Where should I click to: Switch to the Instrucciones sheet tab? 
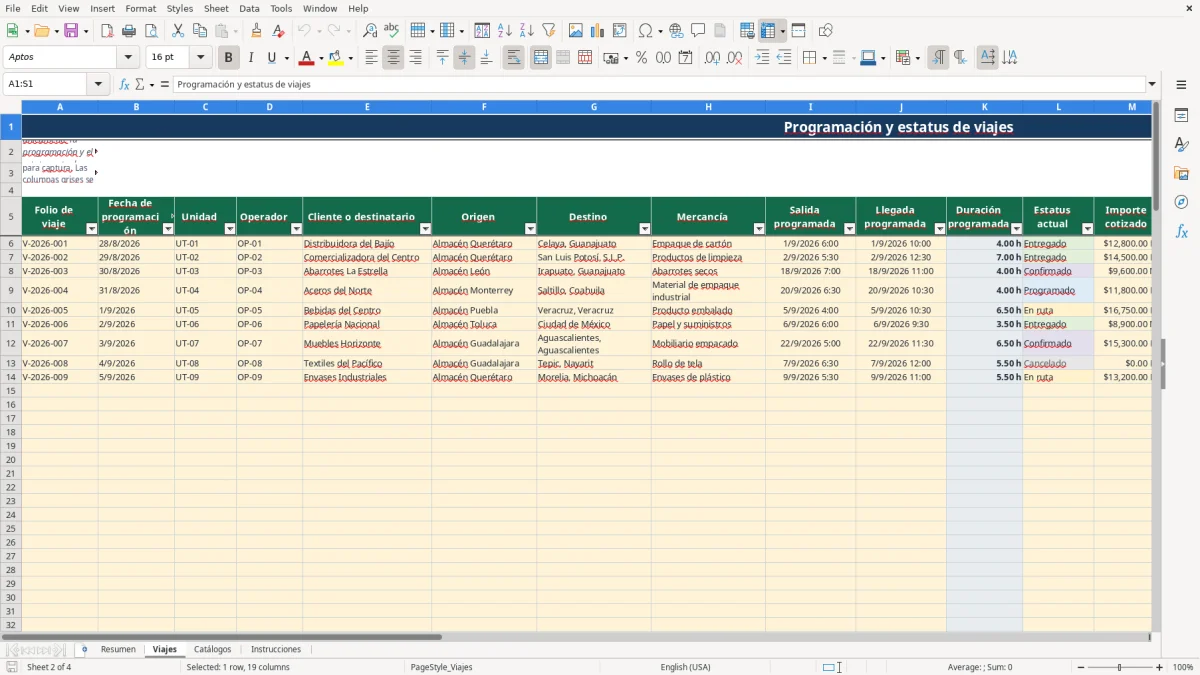[x=276, y=649]
